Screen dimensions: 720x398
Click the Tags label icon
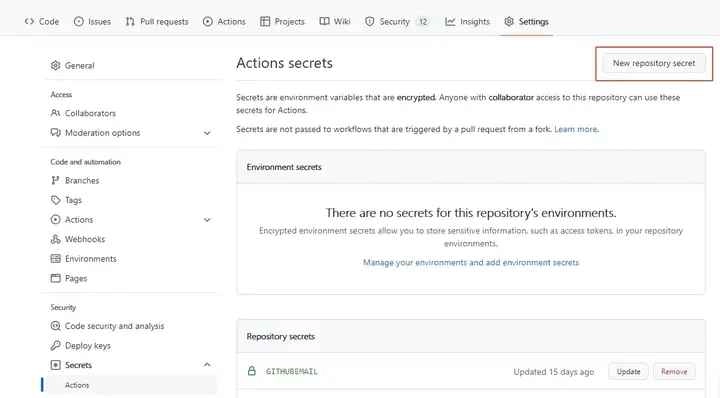(56, 200)
